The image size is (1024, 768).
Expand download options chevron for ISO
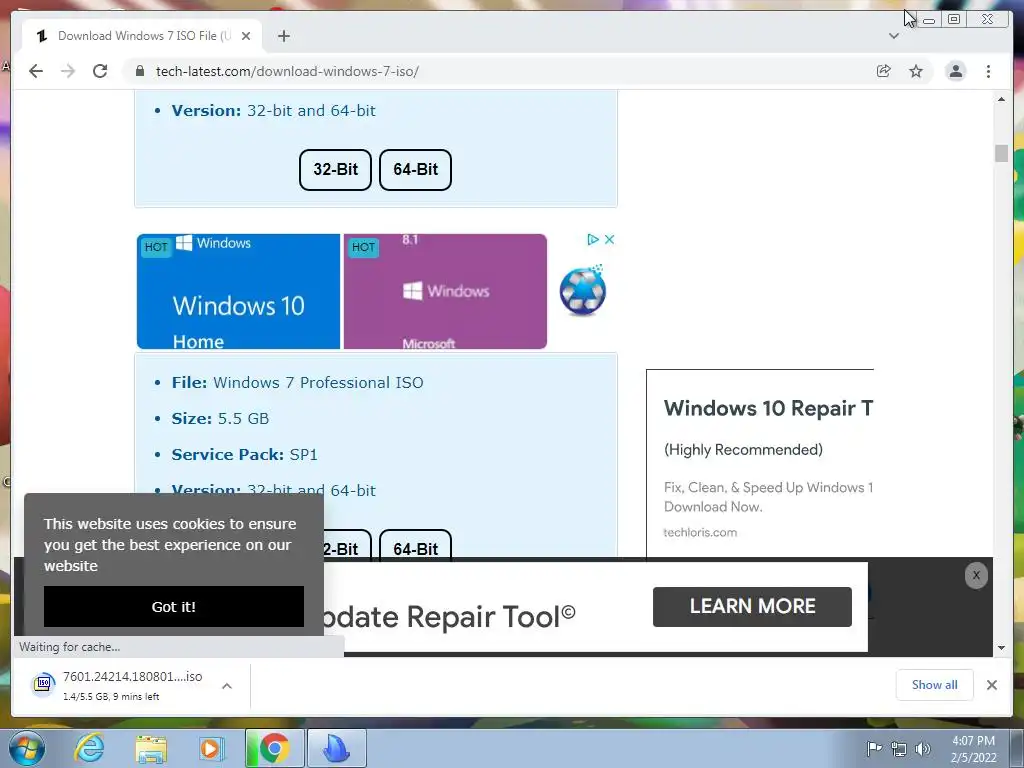tap(227, 686)
